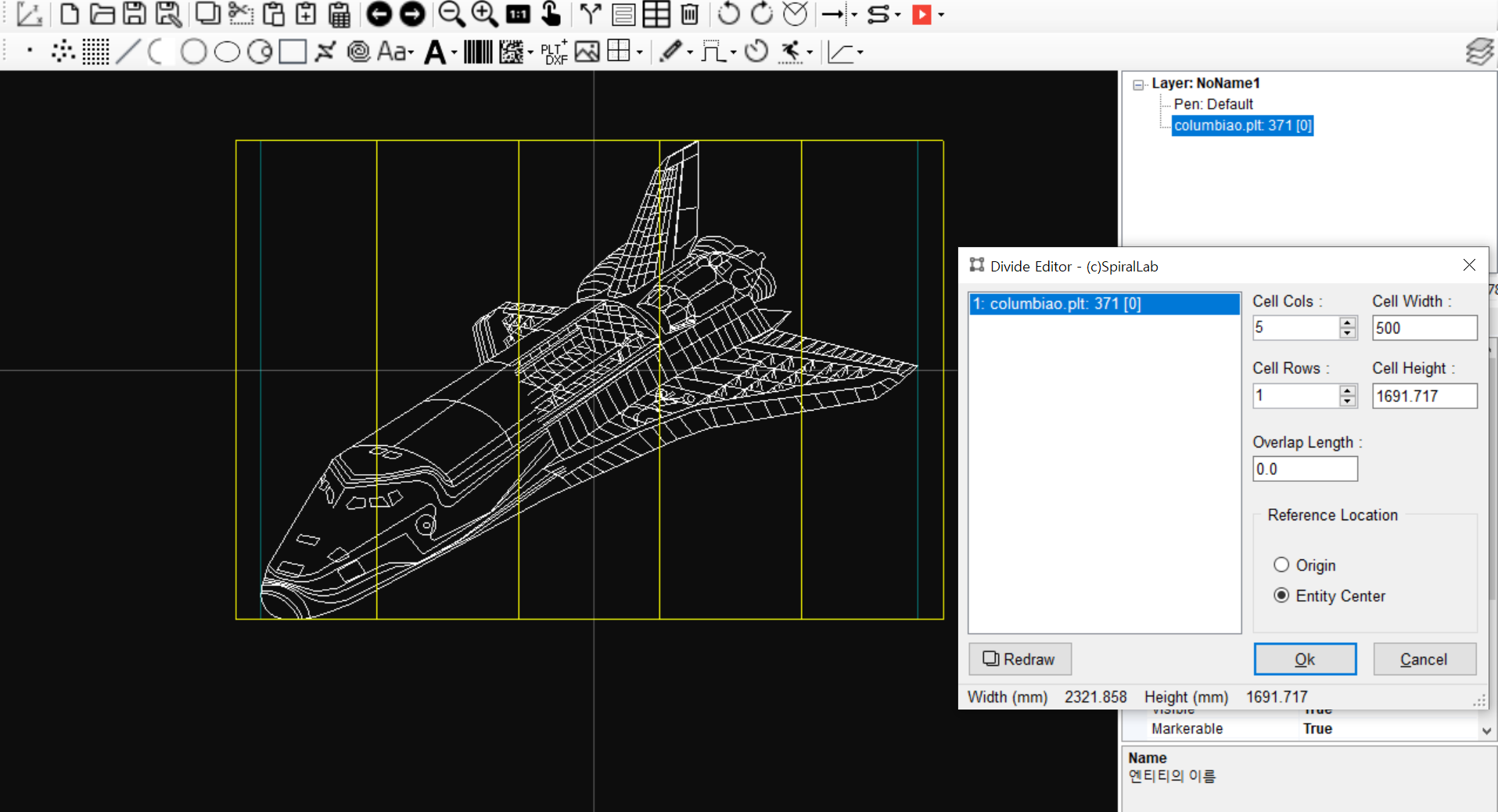Zoom in with the magnifier plus icon
The image size is (1498, 812).
pyautogui.click(x=484, y=14)
